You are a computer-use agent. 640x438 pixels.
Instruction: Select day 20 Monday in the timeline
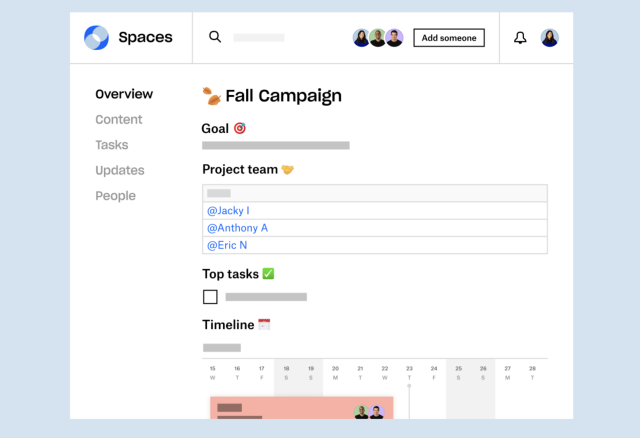(335, 373)
